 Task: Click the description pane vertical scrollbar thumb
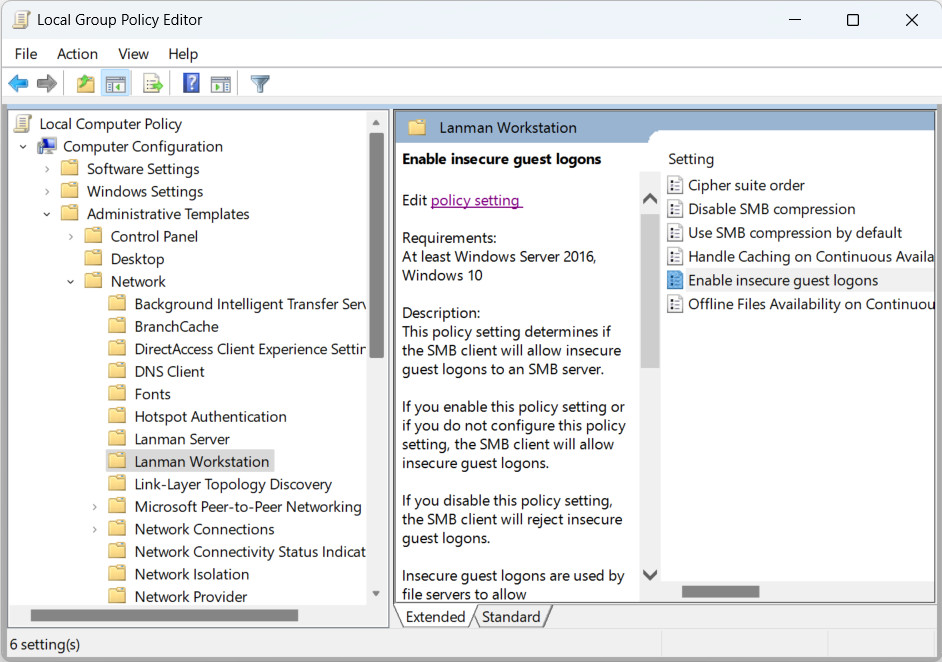tap(649, 290)
